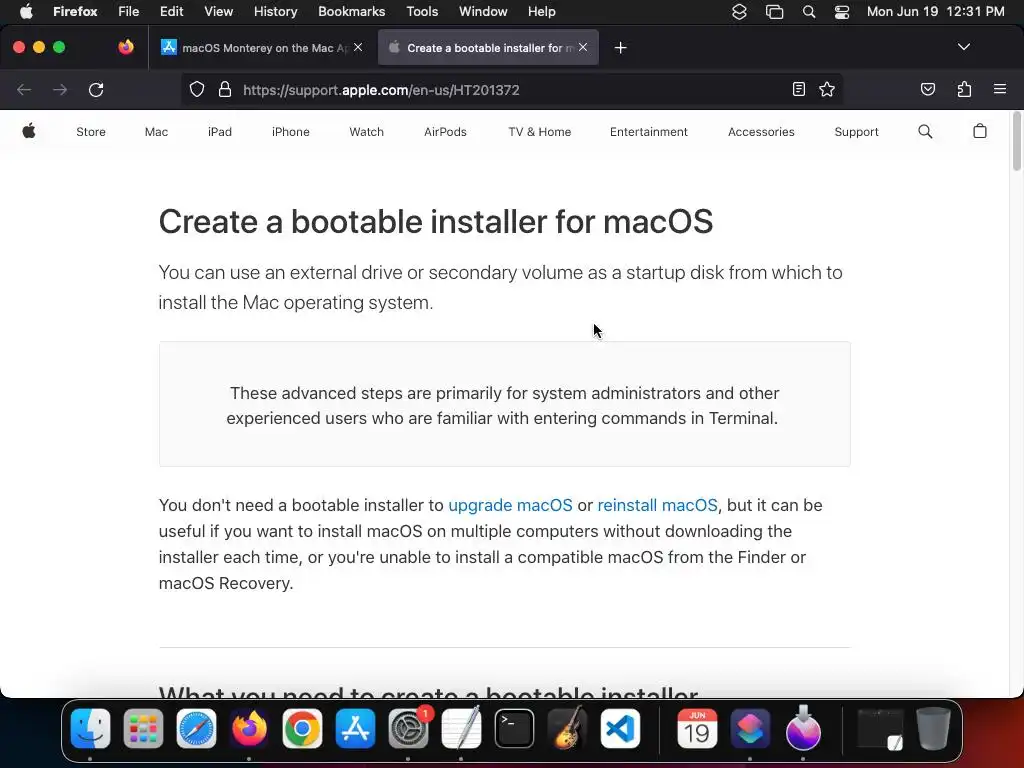Viewport: 1024px width, 768px height.
Task: Click the stacked layers menu bar icon
Action: 739,12
